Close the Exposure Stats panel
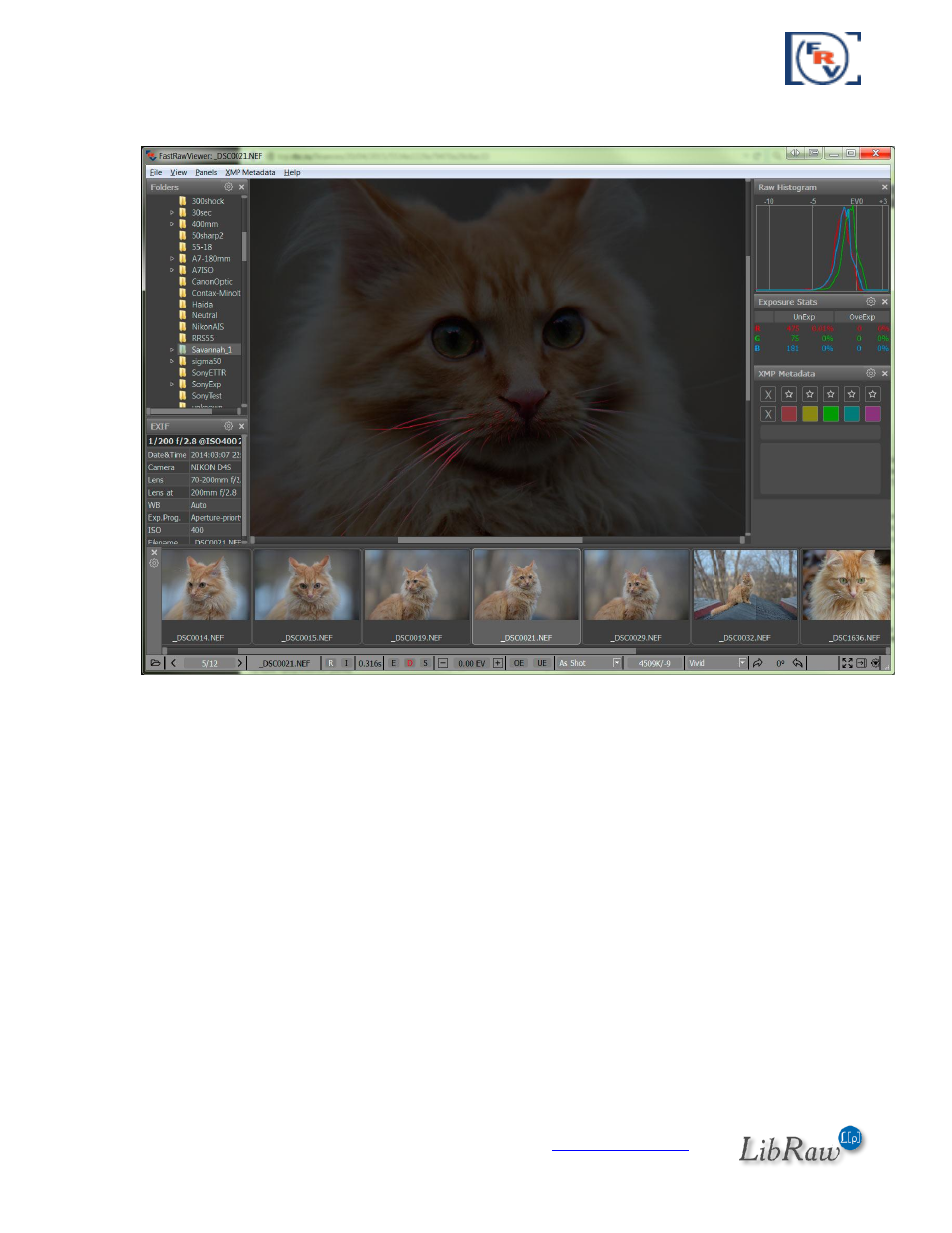The width and height of the screenshot is (952, 1233). click(x=884, y=302)
